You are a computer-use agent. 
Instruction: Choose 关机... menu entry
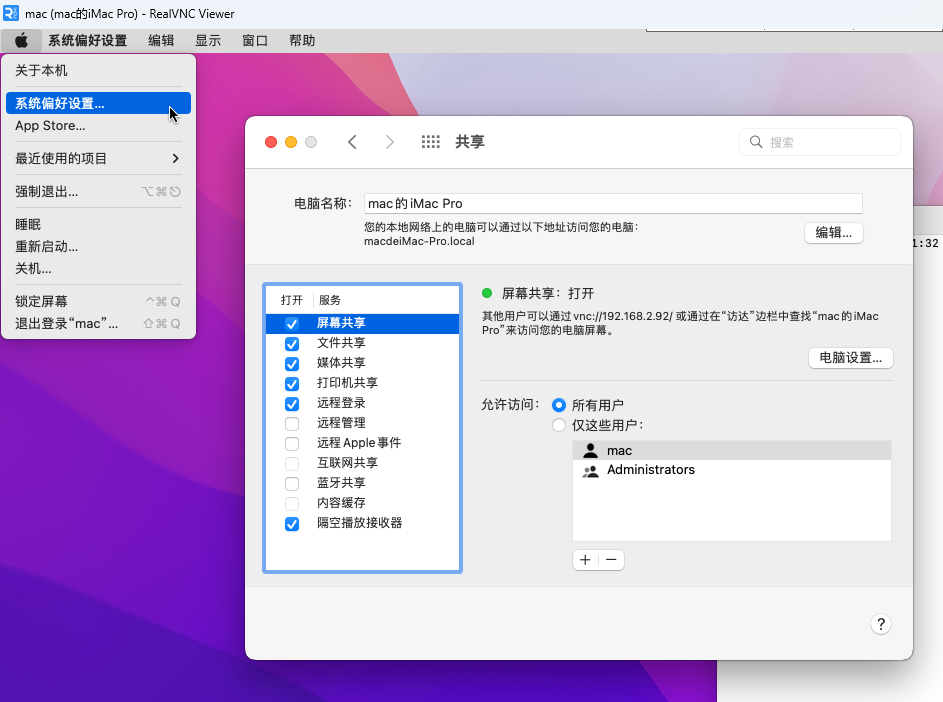click(x=99, y=268)
